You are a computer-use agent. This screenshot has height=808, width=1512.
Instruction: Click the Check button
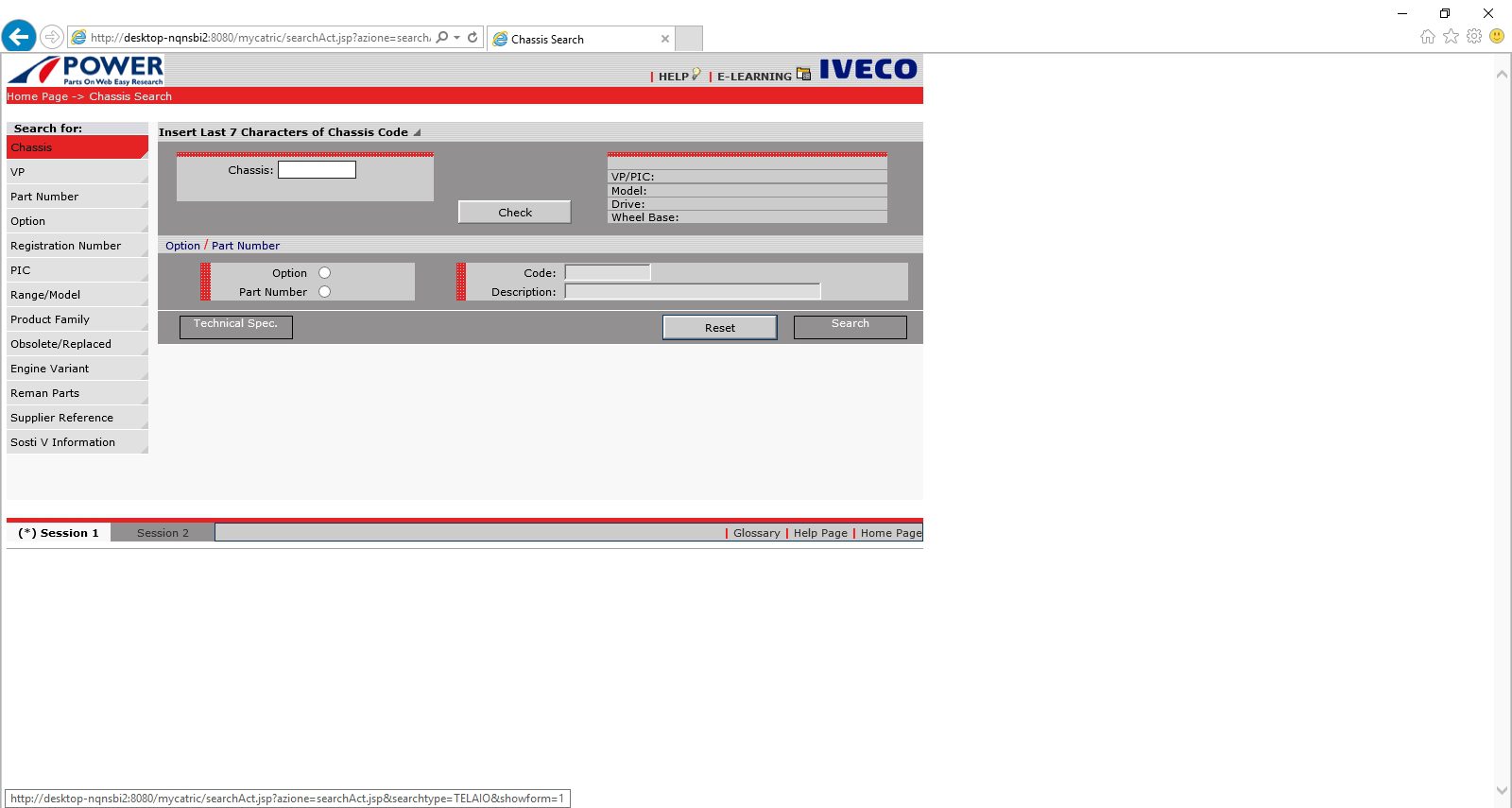(x=515, y=212)
